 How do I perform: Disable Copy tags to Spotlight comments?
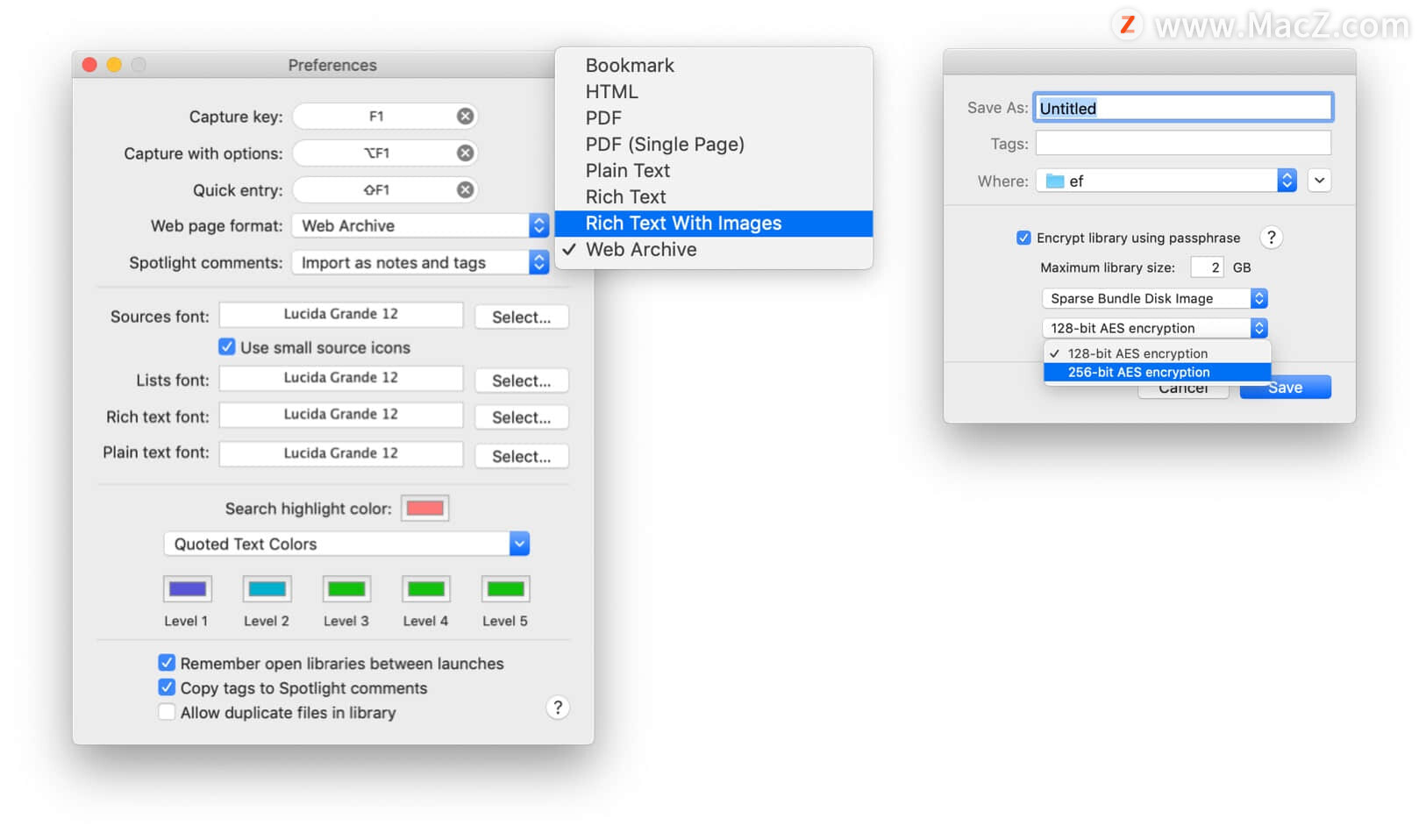167,687
